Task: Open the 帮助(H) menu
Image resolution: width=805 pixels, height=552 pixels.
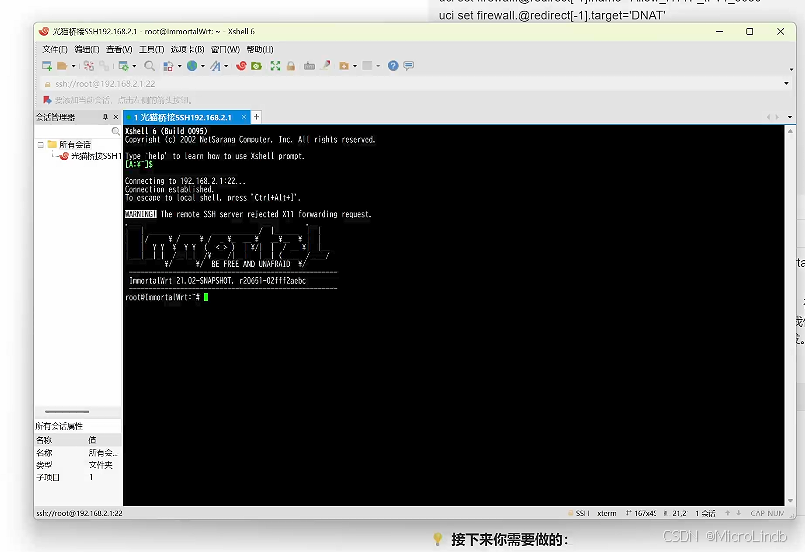Action: (x=260, y=49)
